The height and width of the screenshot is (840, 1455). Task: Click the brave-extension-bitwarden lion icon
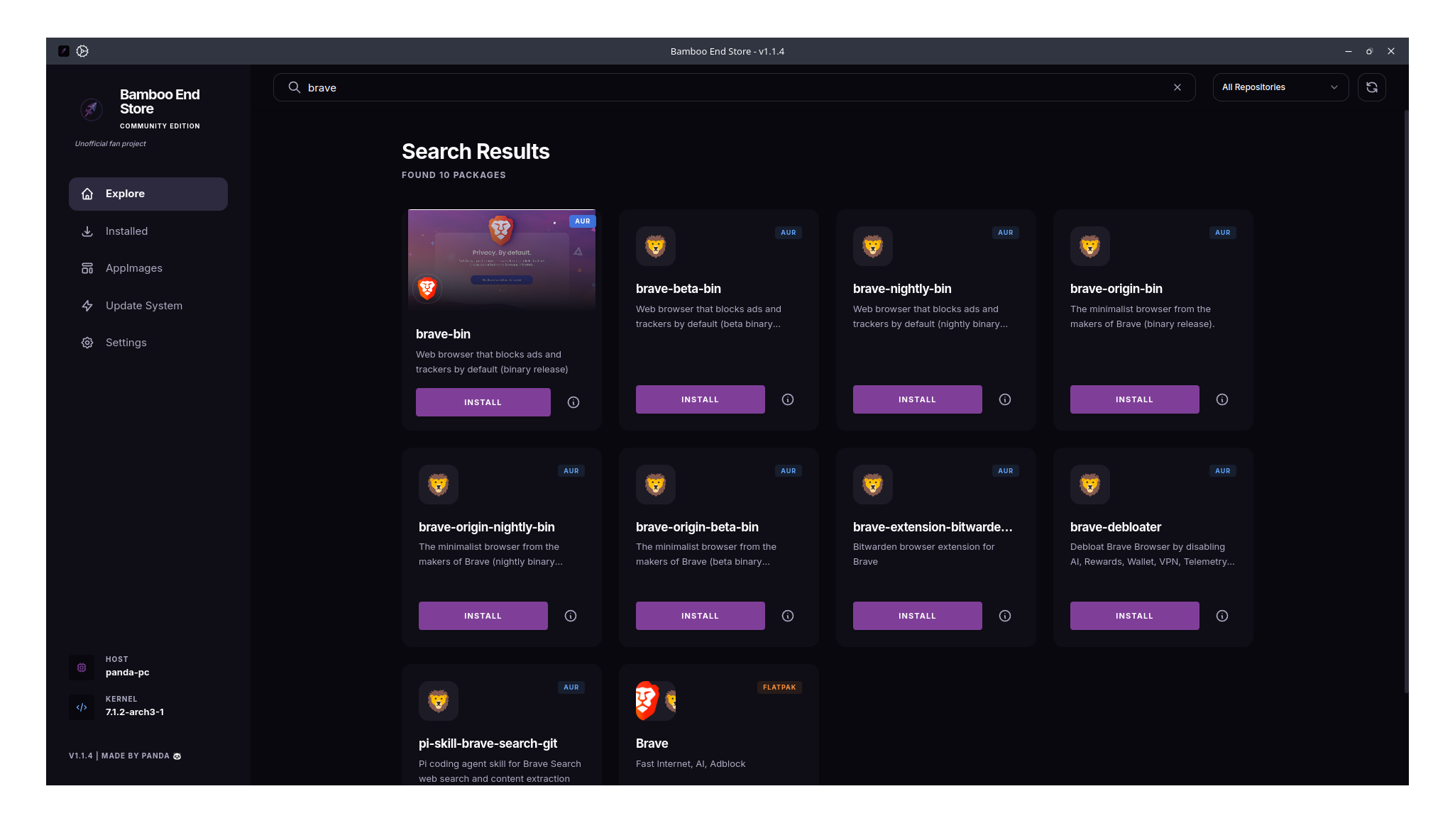pos(873,485)
